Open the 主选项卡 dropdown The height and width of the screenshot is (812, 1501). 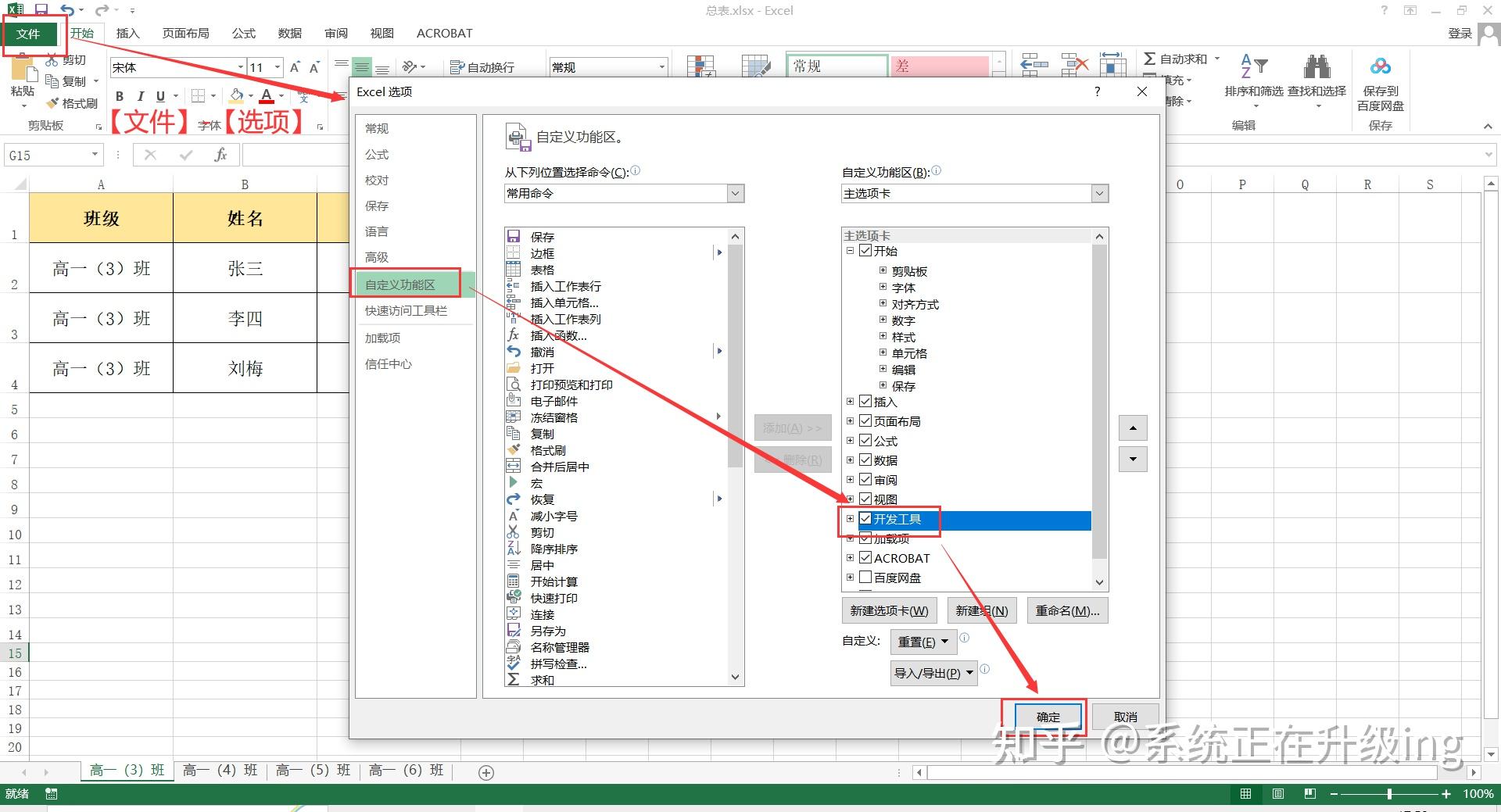tap(1099, 193)
